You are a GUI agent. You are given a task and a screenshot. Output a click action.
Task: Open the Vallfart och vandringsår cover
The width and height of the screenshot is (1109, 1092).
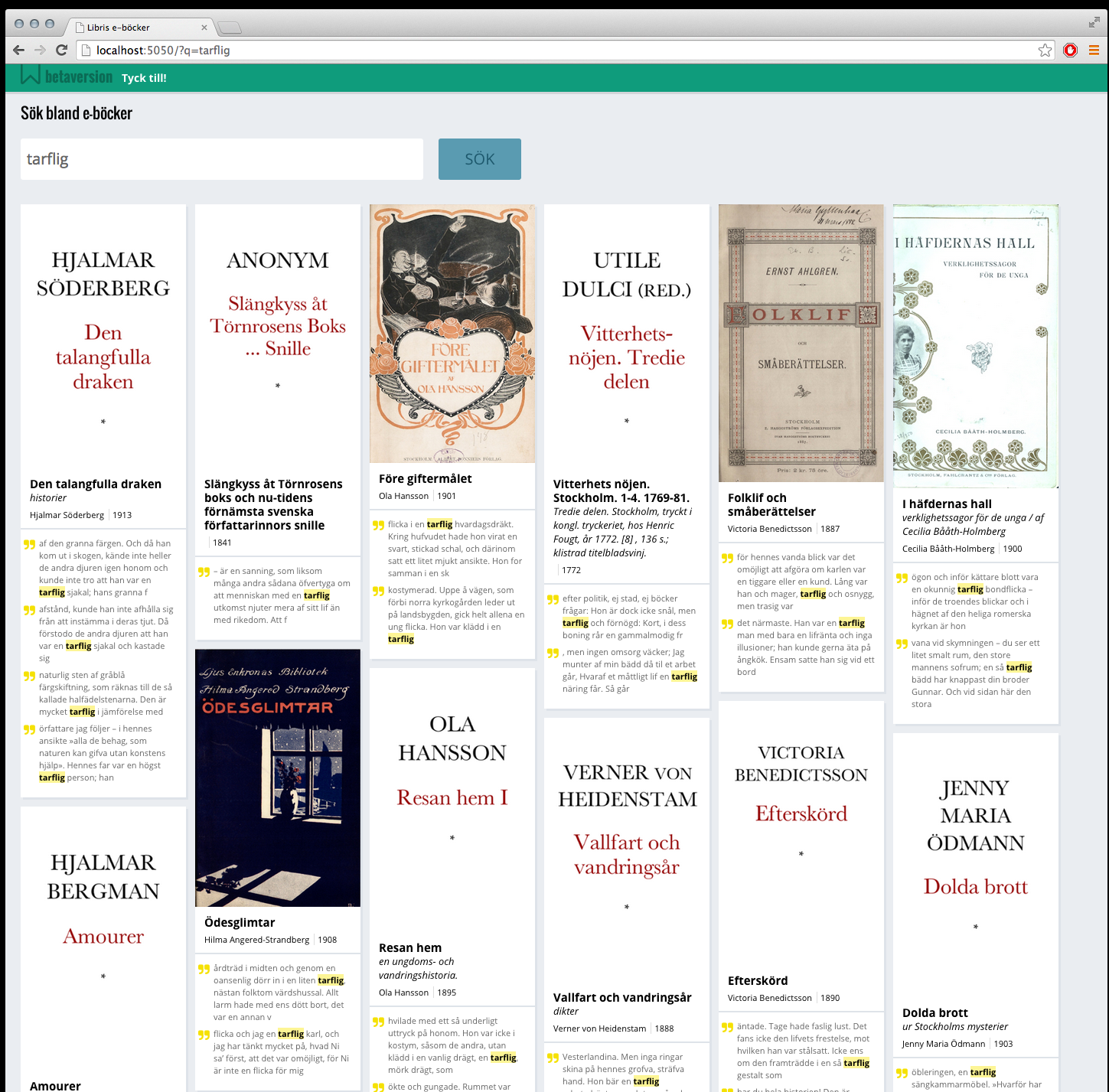[x=627, y=849]
